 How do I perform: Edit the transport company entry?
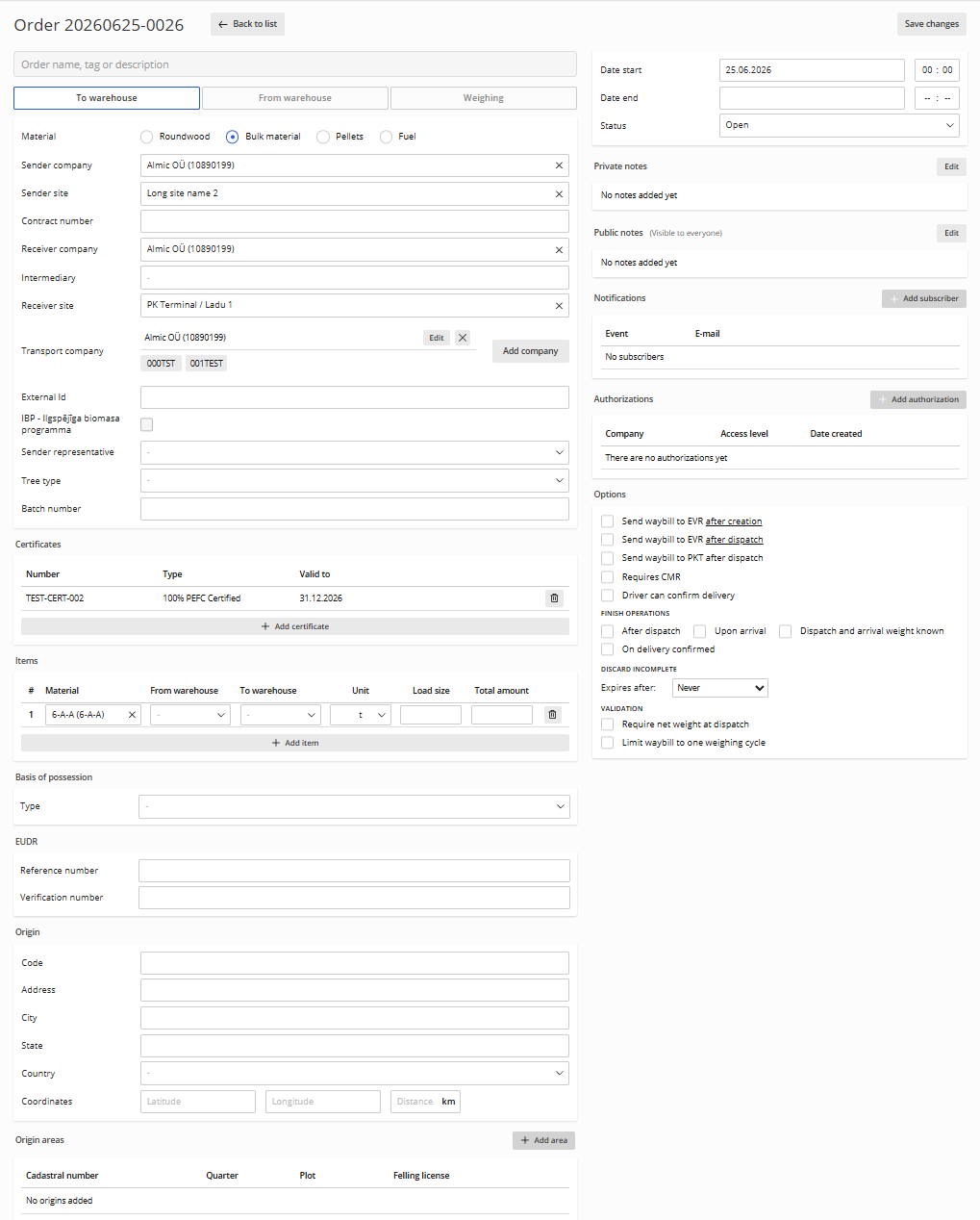pyautogui.click(x=437, y=338)
